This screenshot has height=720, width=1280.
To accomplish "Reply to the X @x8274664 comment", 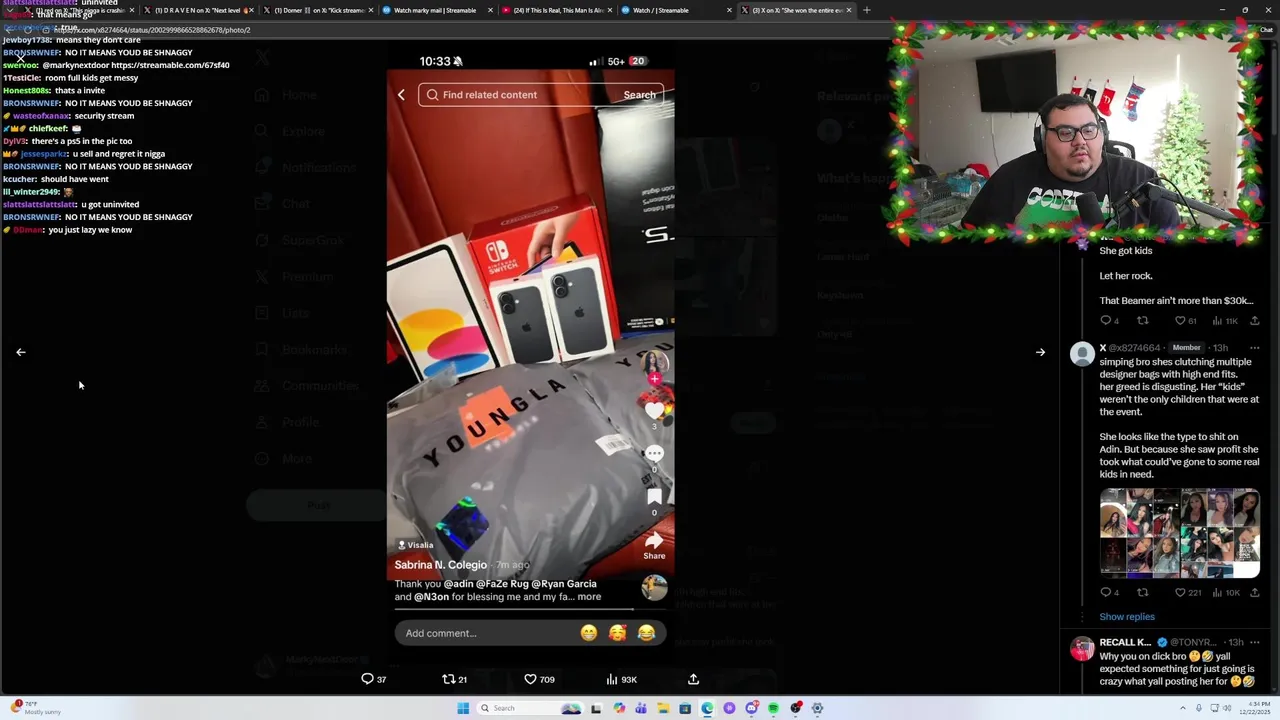I will coord(1109,593).
